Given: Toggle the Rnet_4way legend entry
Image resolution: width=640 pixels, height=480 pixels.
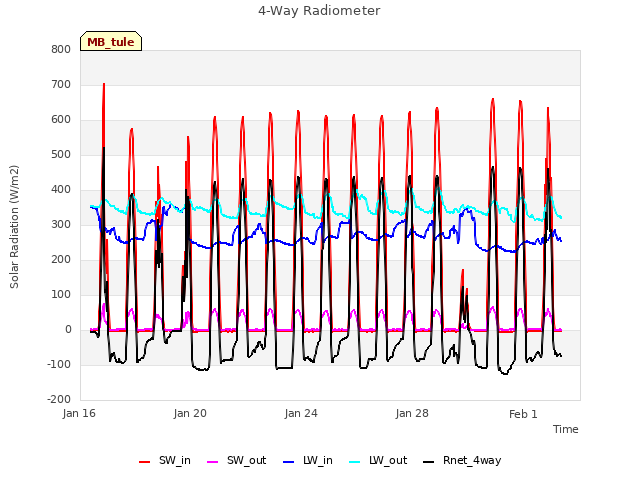Looking at the screenshot, I should pyautogui.click(x=462, y=460).
